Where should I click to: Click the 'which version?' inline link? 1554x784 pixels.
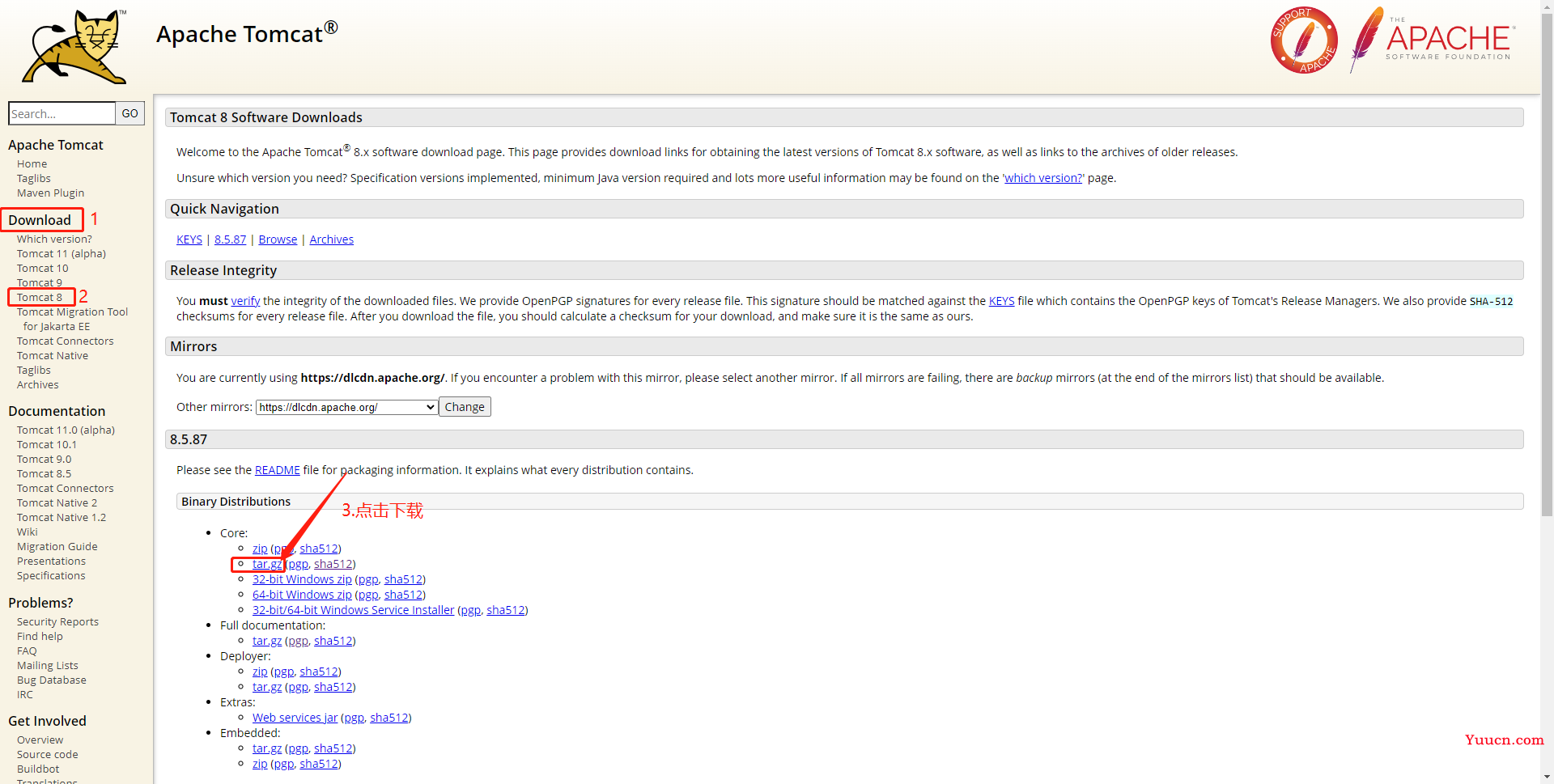pos(1043,178)
